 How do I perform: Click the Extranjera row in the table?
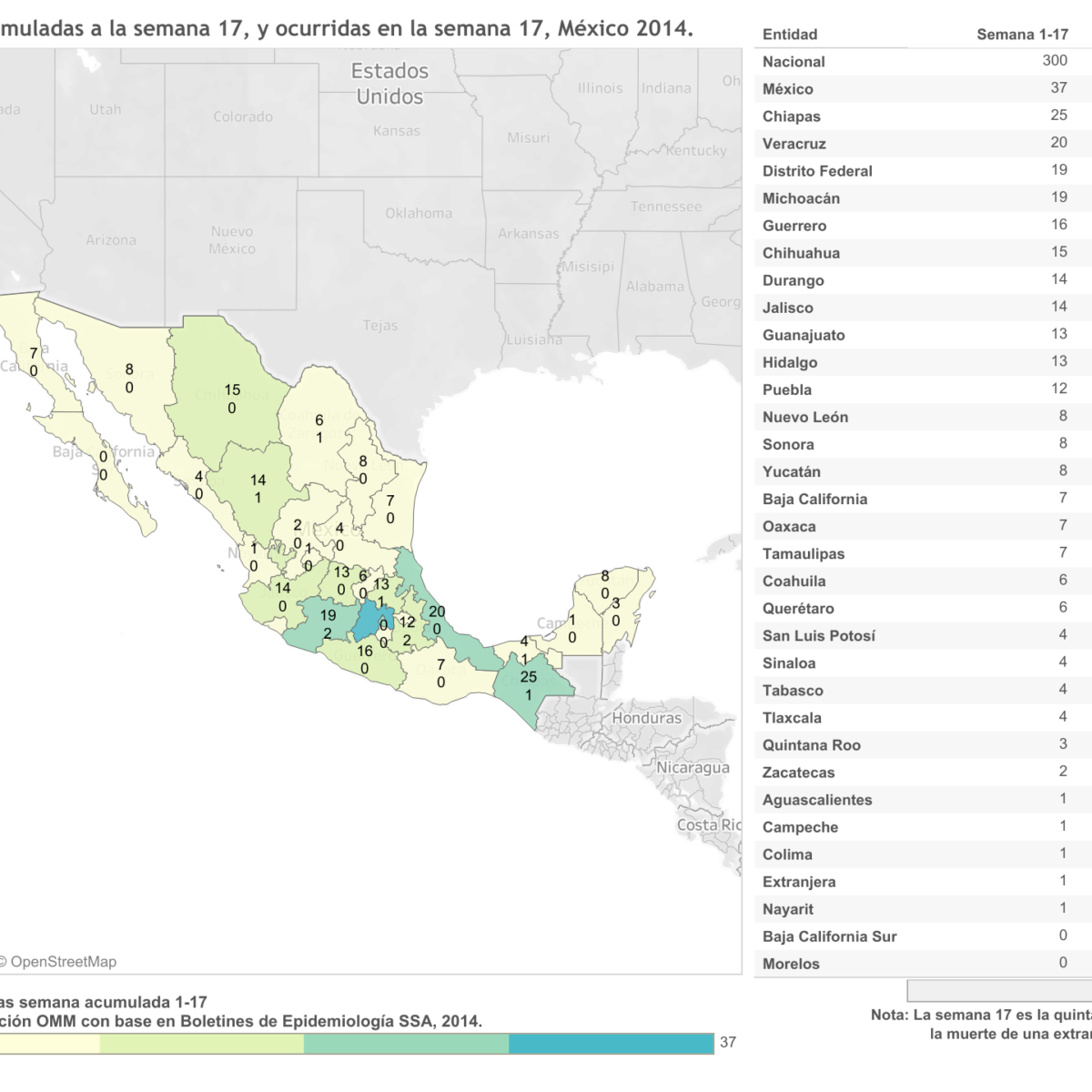coord(910,882)
